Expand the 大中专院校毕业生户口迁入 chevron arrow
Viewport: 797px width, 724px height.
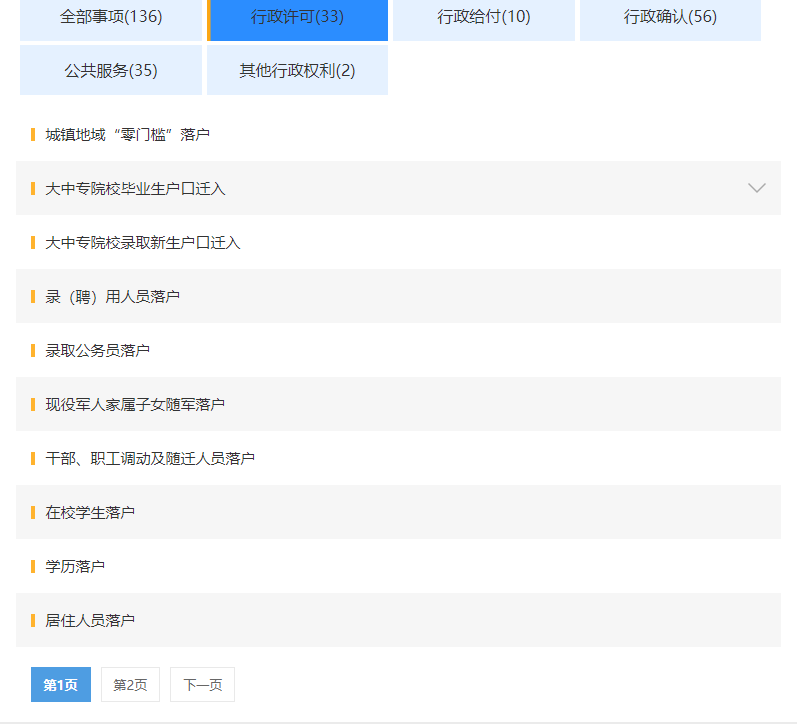757,188
